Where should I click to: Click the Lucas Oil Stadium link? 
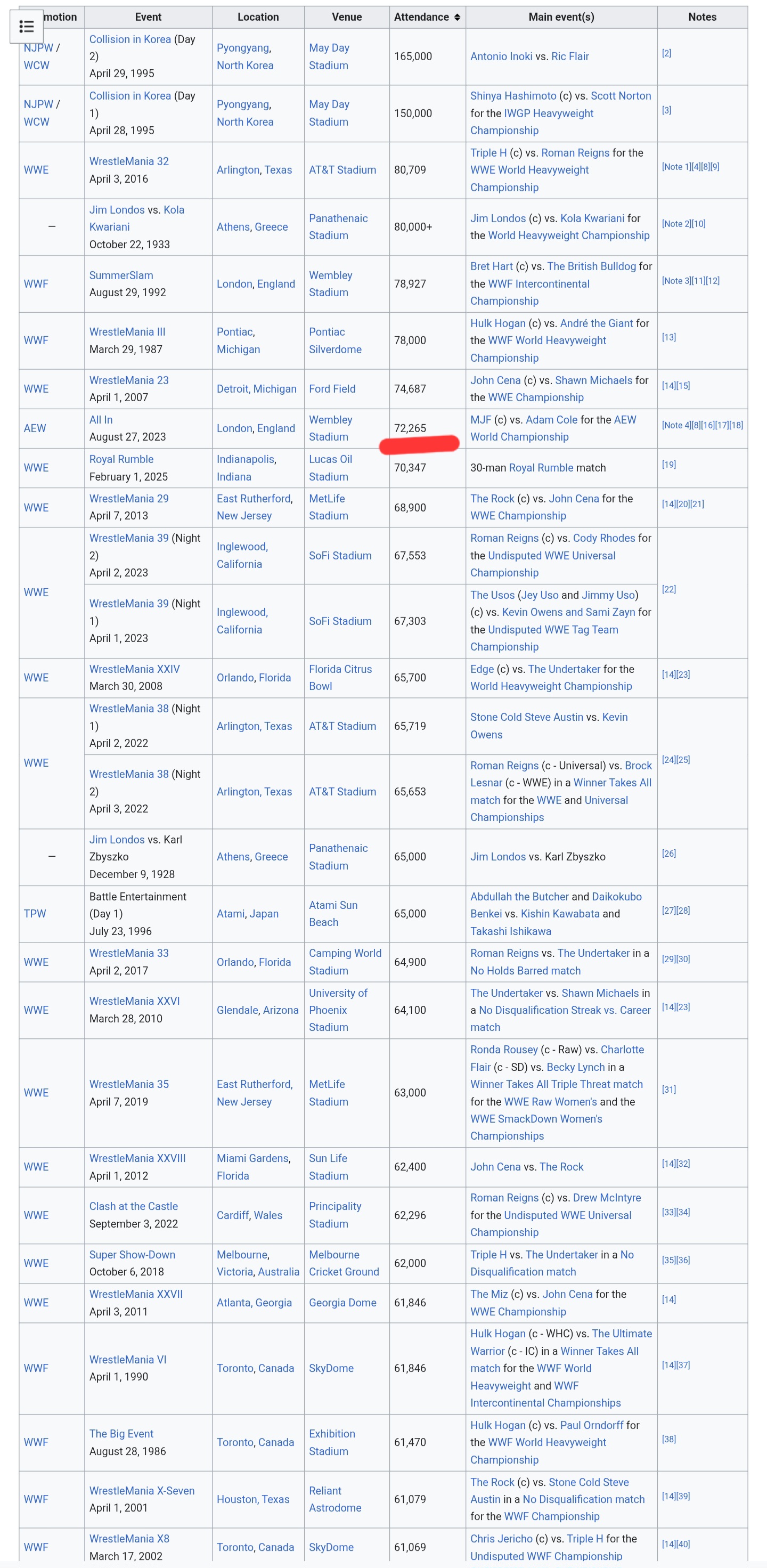(331, 467)
